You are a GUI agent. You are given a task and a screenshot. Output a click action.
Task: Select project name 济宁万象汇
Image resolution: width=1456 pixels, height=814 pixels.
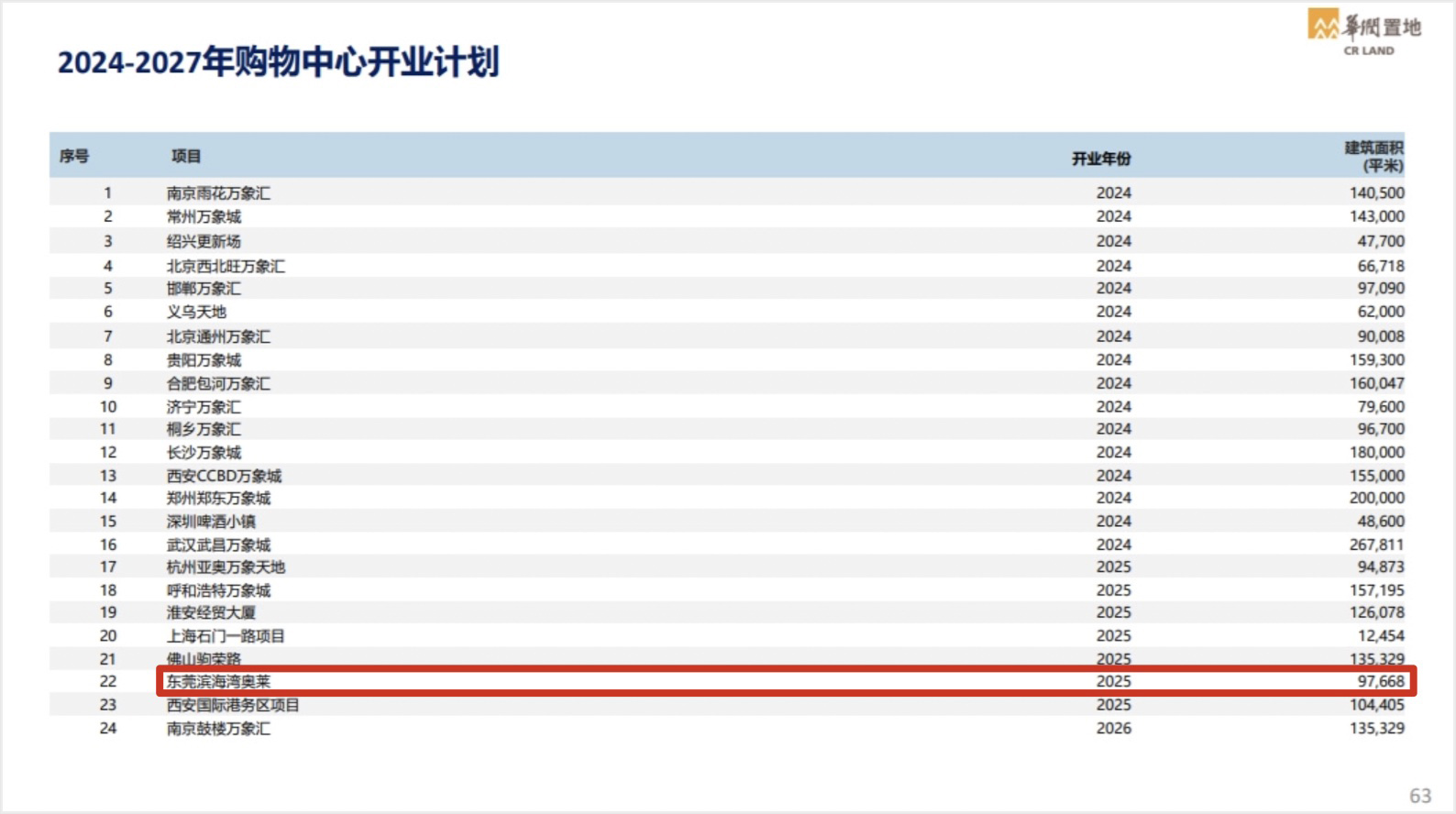[x=204, y=407]
